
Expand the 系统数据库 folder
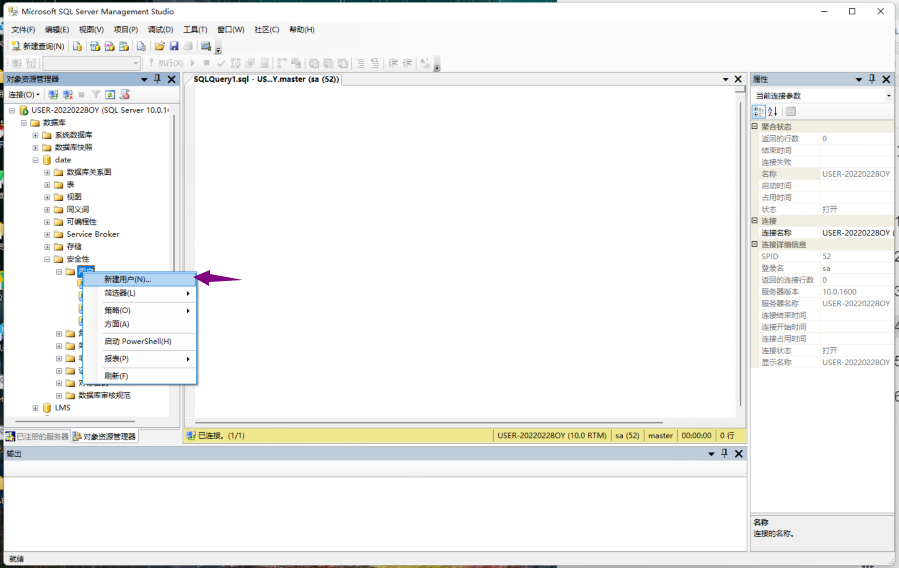[x=36, y=135]
